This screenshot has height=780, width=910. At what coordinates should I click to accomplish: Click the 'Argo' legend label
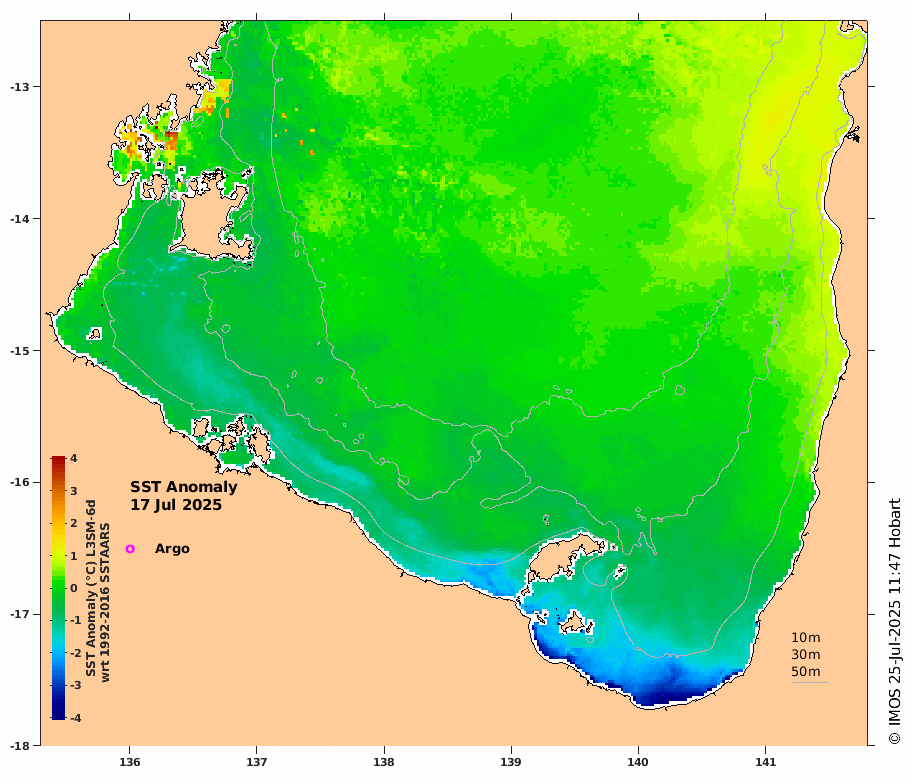172,548
